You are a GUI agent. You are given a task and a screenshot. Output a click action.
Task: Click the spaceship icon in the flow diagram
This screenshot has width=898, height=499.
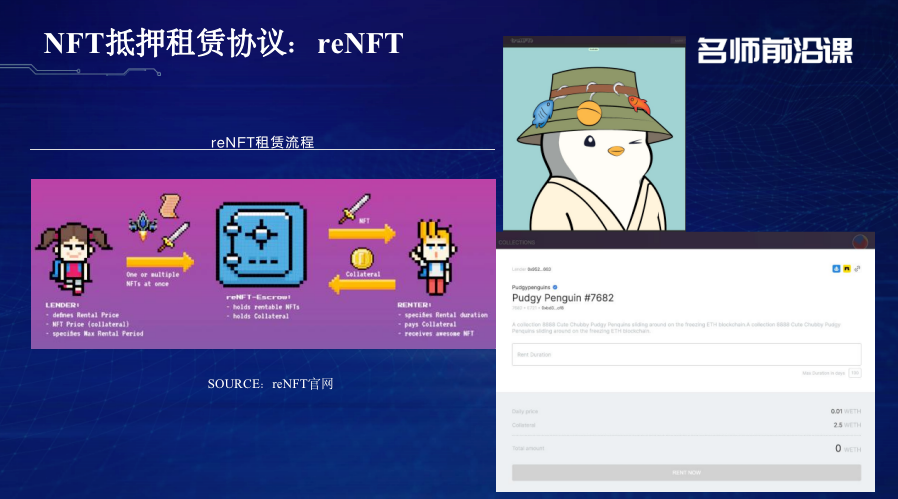coord(143,226)
